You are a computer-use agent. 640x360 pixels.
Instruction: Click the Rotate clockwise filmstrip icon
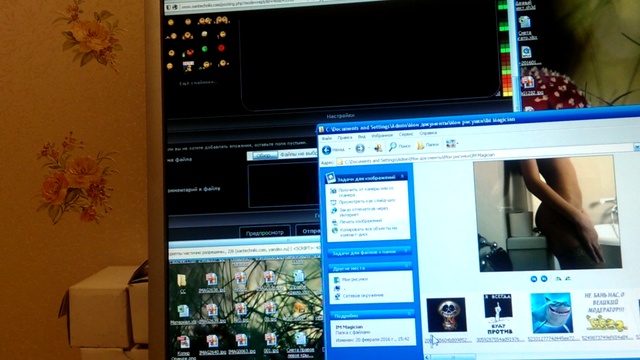tap(558, 279)
